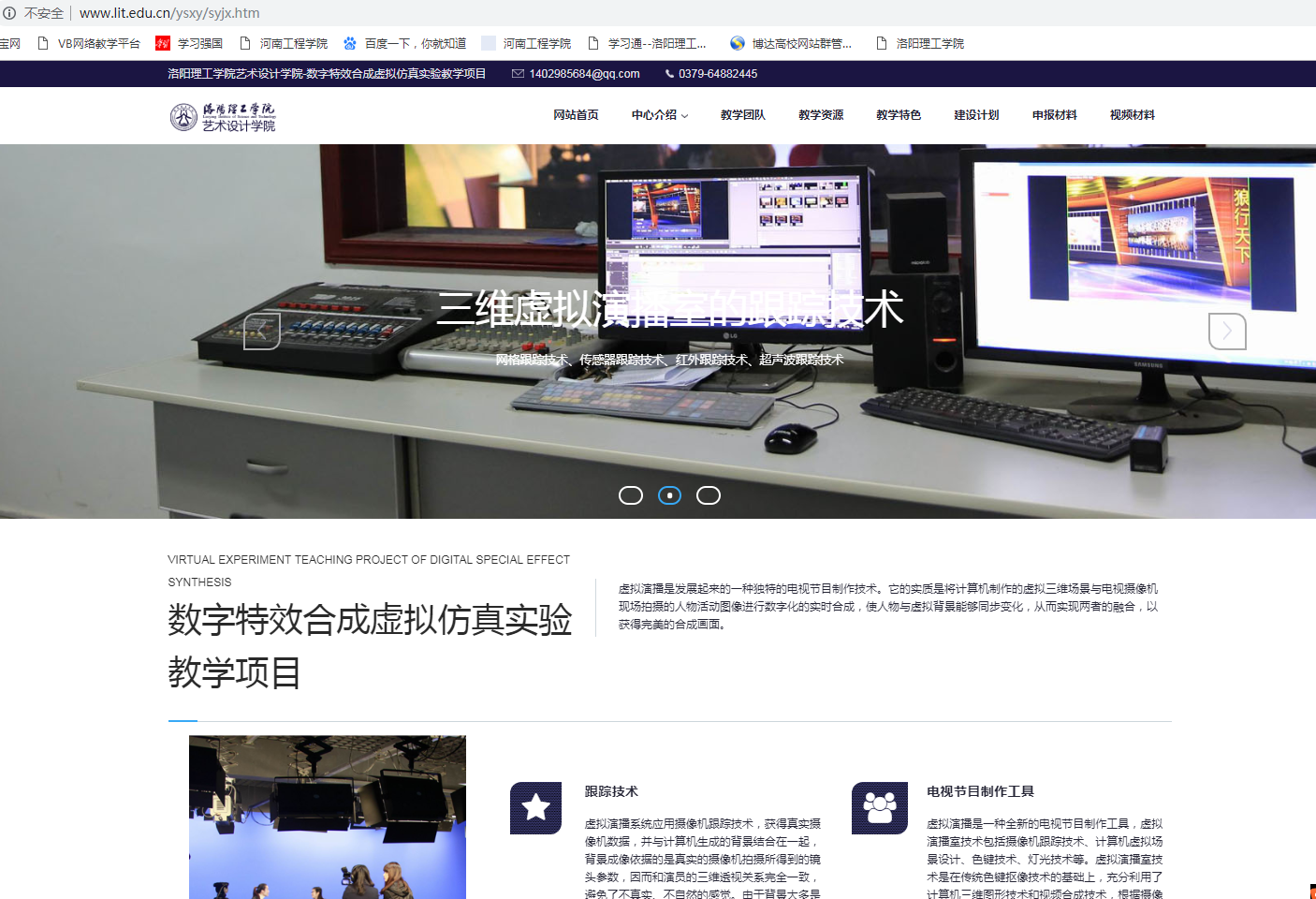Go to next banner slide arrow
This screenshot has width=1316, height=899.
[1227, 331]
